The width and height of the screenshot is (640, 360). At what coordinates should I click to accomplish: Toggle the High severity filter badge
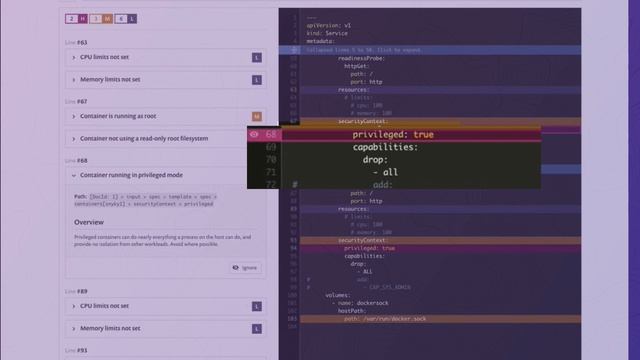[x=76, y=19]
